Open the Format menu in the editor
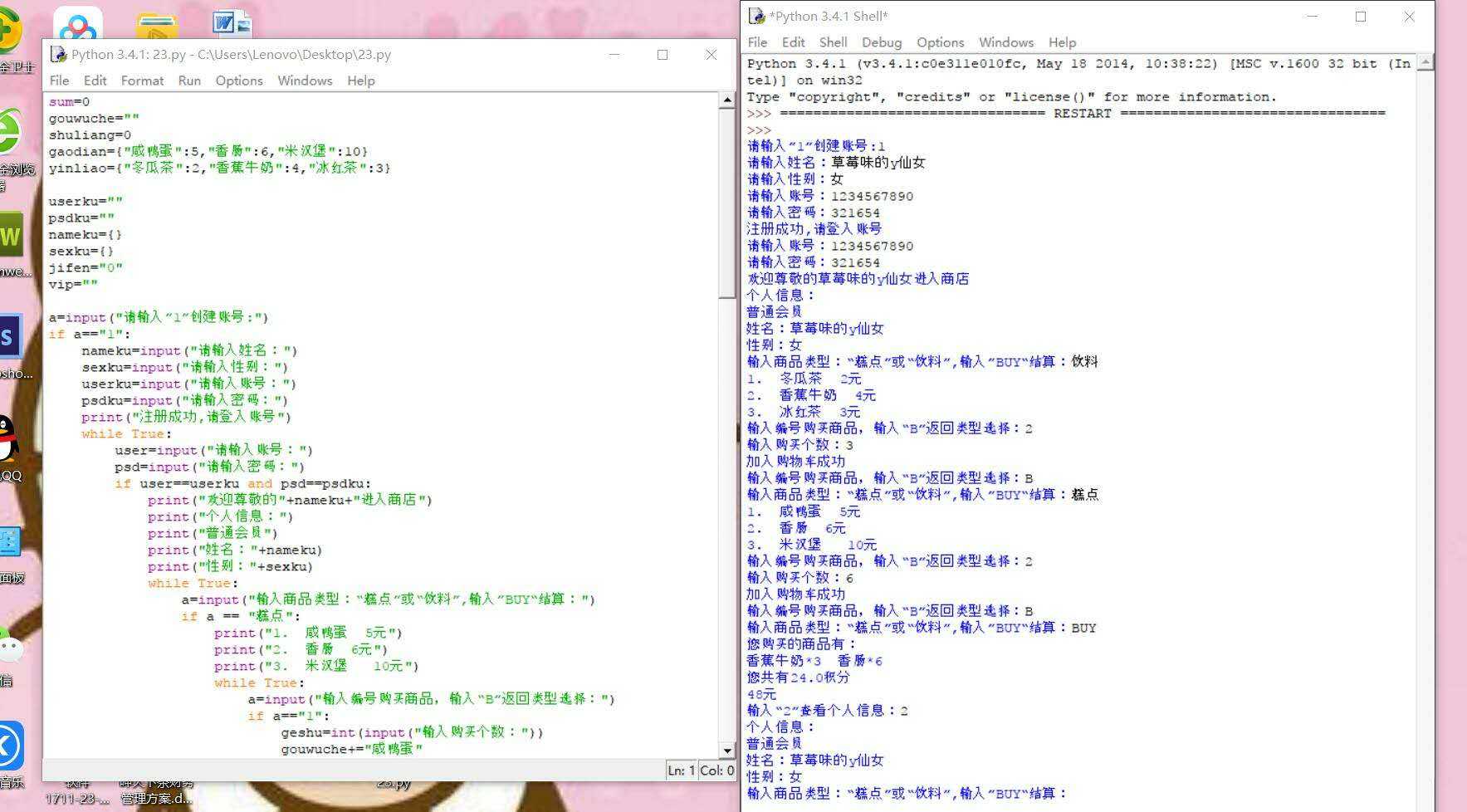 click(142, 81)
